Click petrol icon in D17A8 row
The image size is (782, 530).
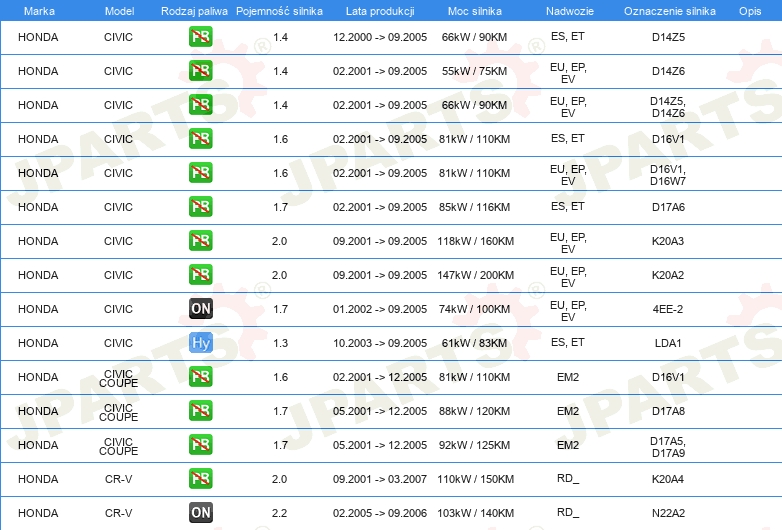point(200,411)
